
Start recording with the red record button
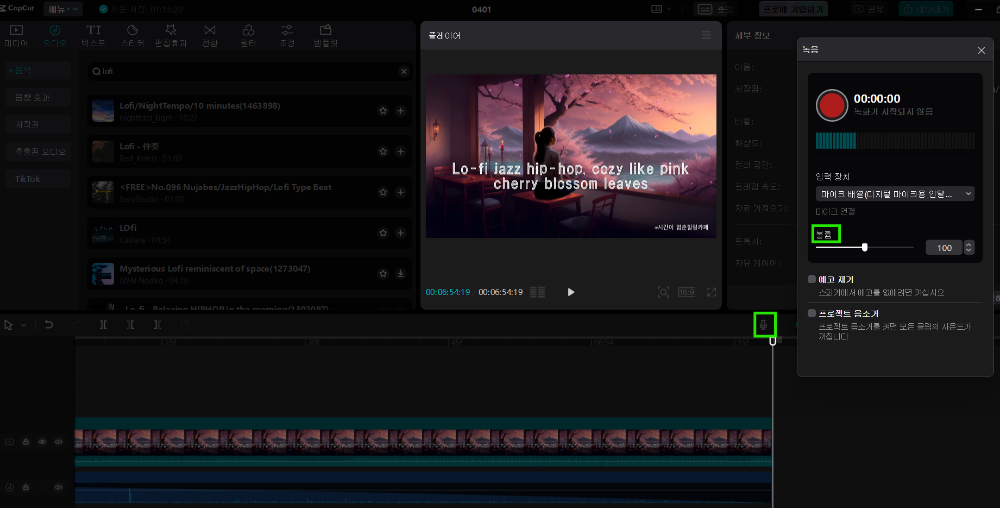pos(832,105)
